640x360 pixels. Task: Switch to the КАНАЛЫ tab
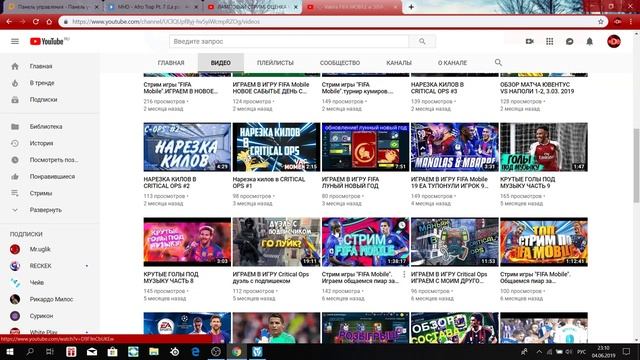399,63
